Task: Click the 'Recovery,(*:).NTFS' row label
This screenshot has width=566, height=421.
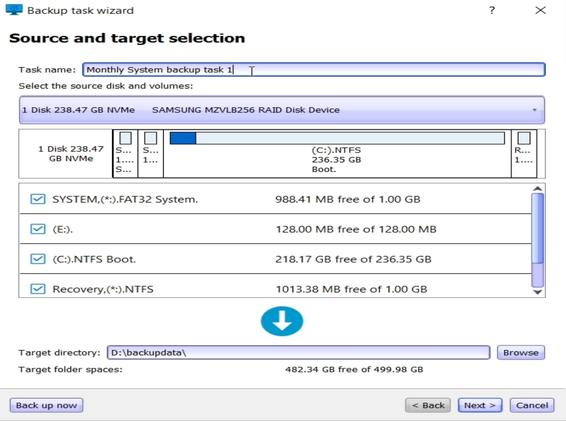Action: [103, 289]
